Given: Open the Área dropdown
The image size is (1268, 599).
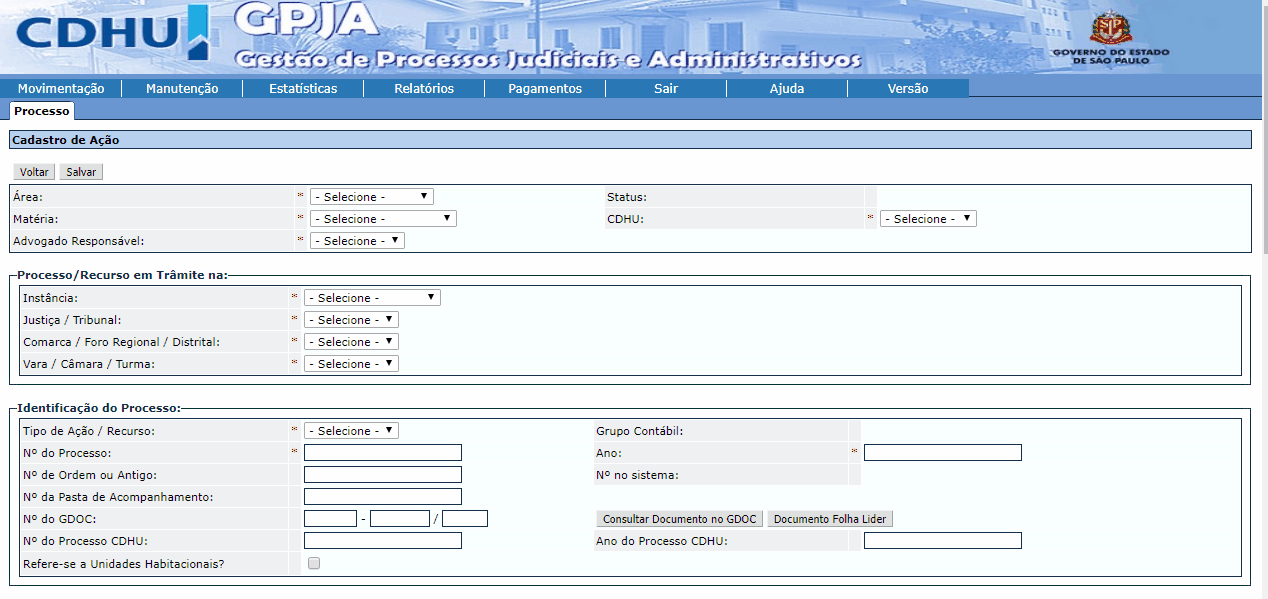Looking at the screenshot, I should [372, 197].
